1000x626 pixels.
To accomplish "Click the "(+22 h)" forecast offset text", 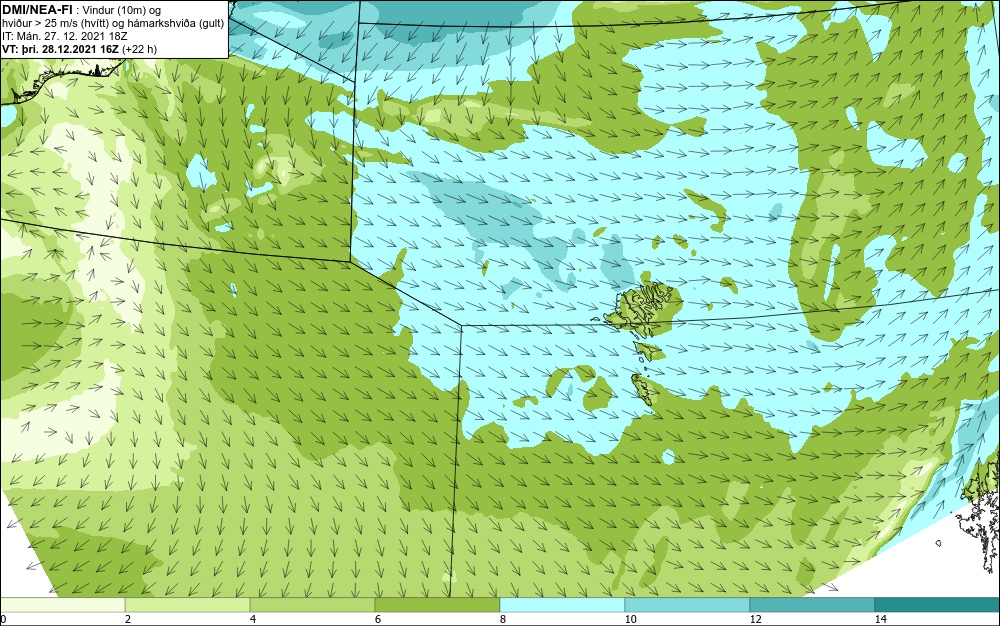I will [139, 49].
